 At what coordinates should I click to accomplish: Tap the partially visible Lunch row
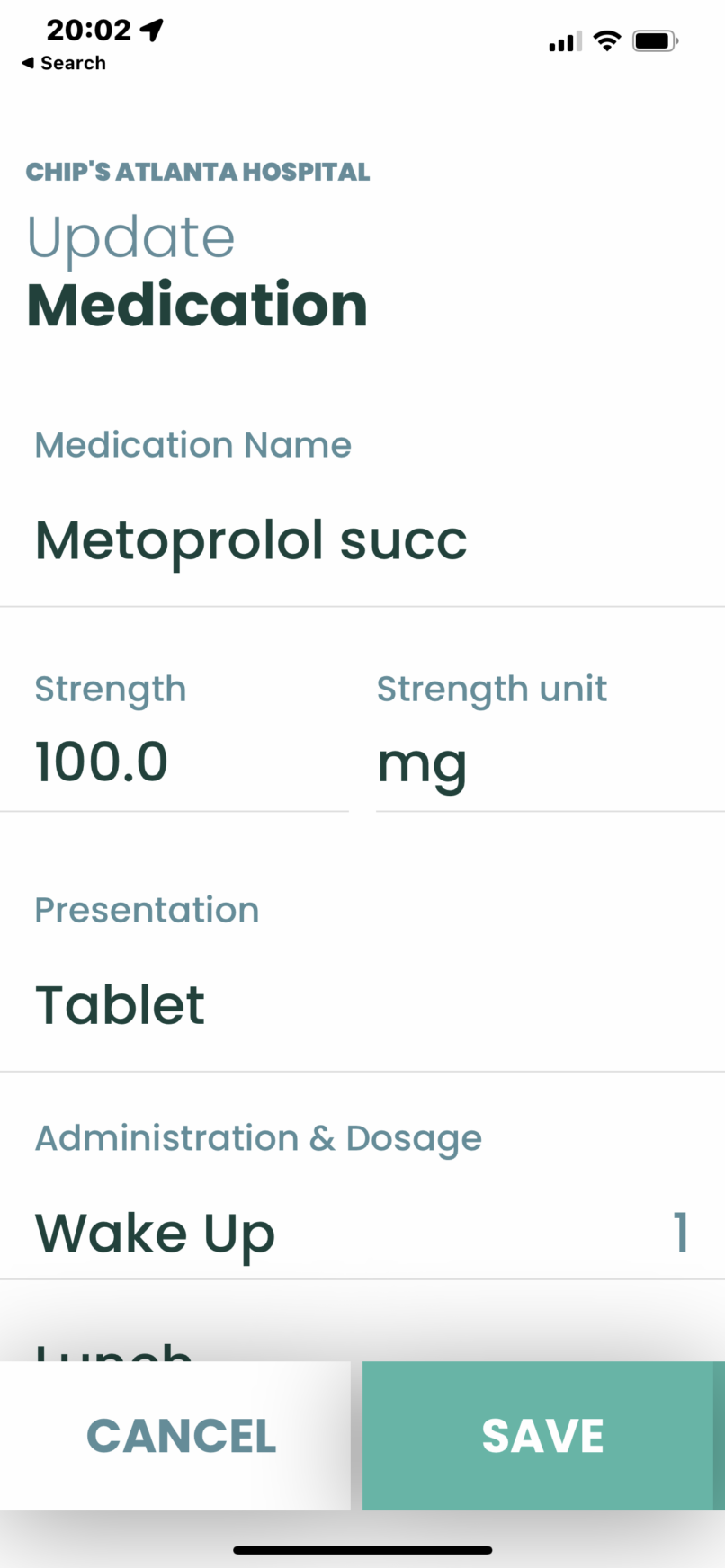click(x=113, y=1350)
